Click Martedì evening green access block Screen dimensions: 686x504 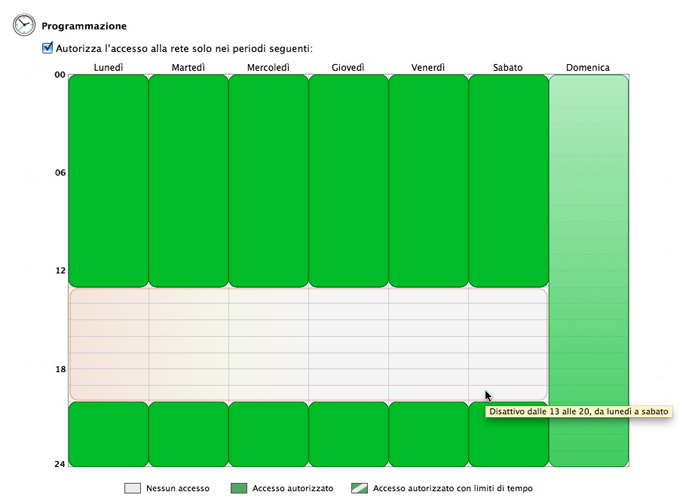click(x=189, y=434)
